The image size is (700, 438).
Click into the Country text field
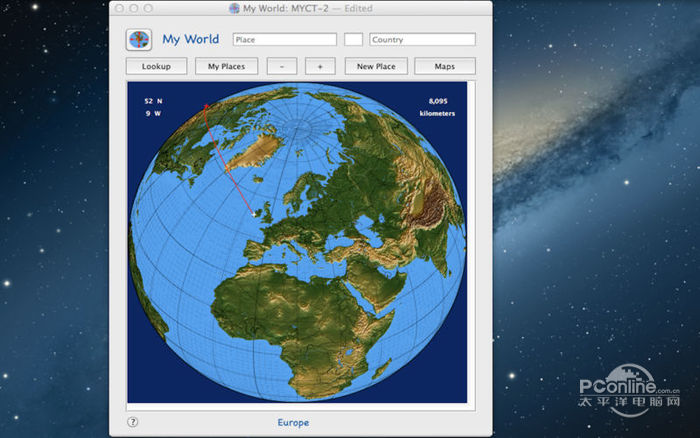tap(422, 39)
